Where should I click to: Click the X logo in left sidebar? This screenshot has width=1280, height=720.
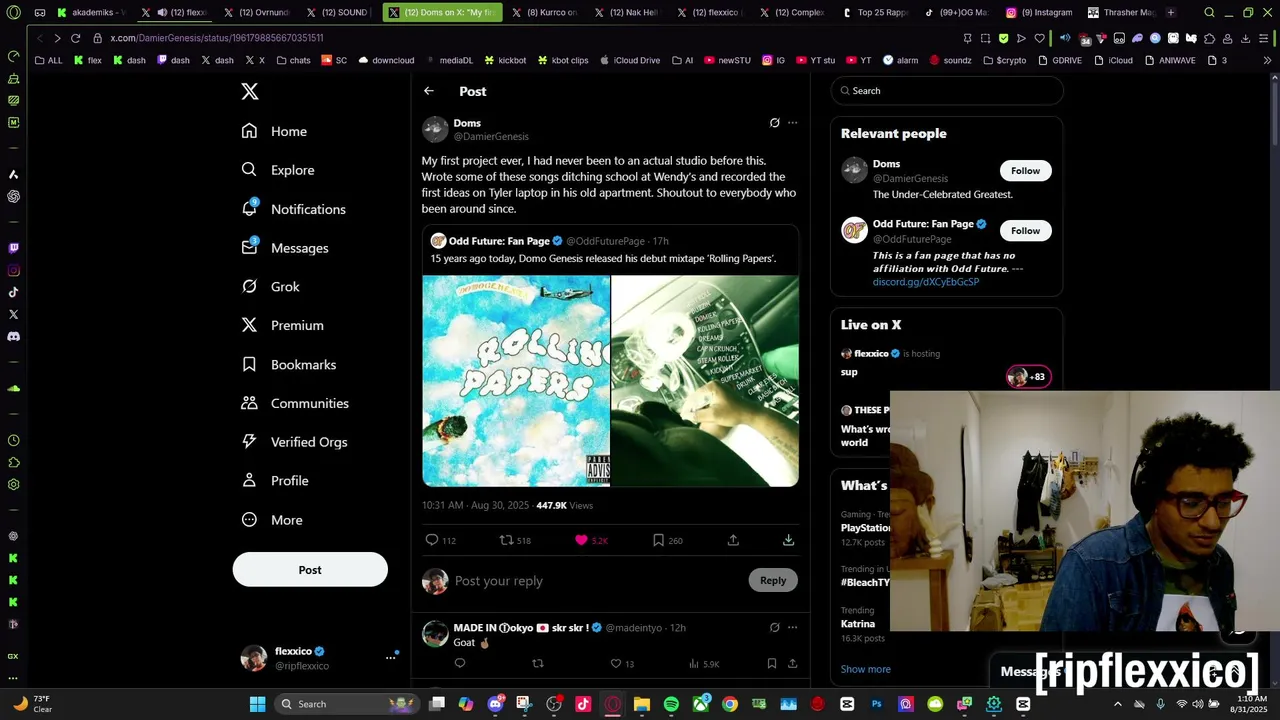[x=250, y=91]
